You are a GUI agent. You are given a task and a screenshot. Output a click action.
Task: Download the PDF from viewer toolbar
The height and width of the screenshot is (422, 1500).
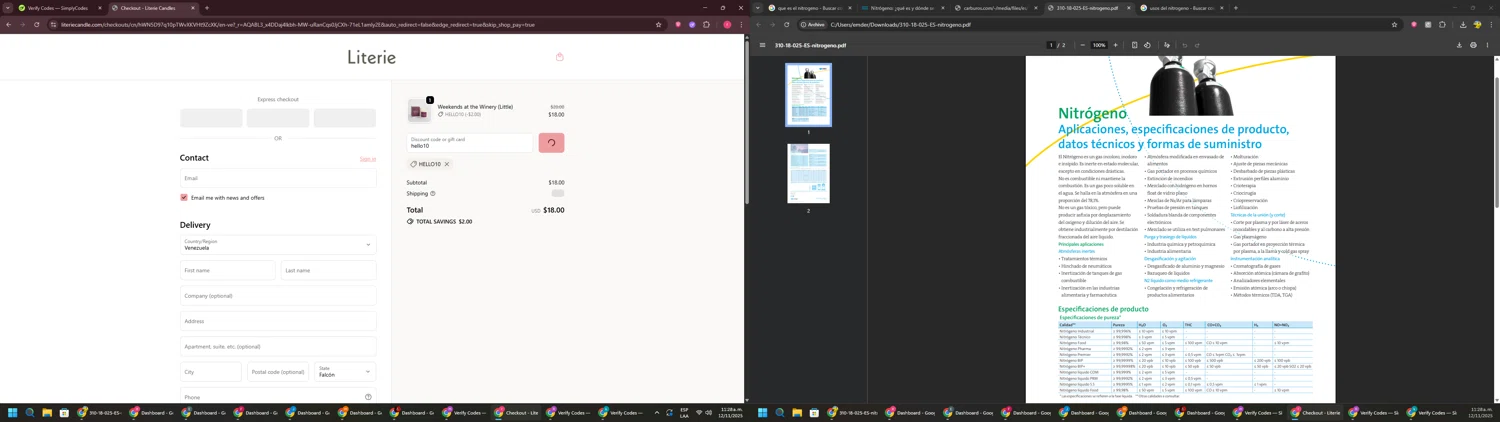click(x=1459, y=45)
